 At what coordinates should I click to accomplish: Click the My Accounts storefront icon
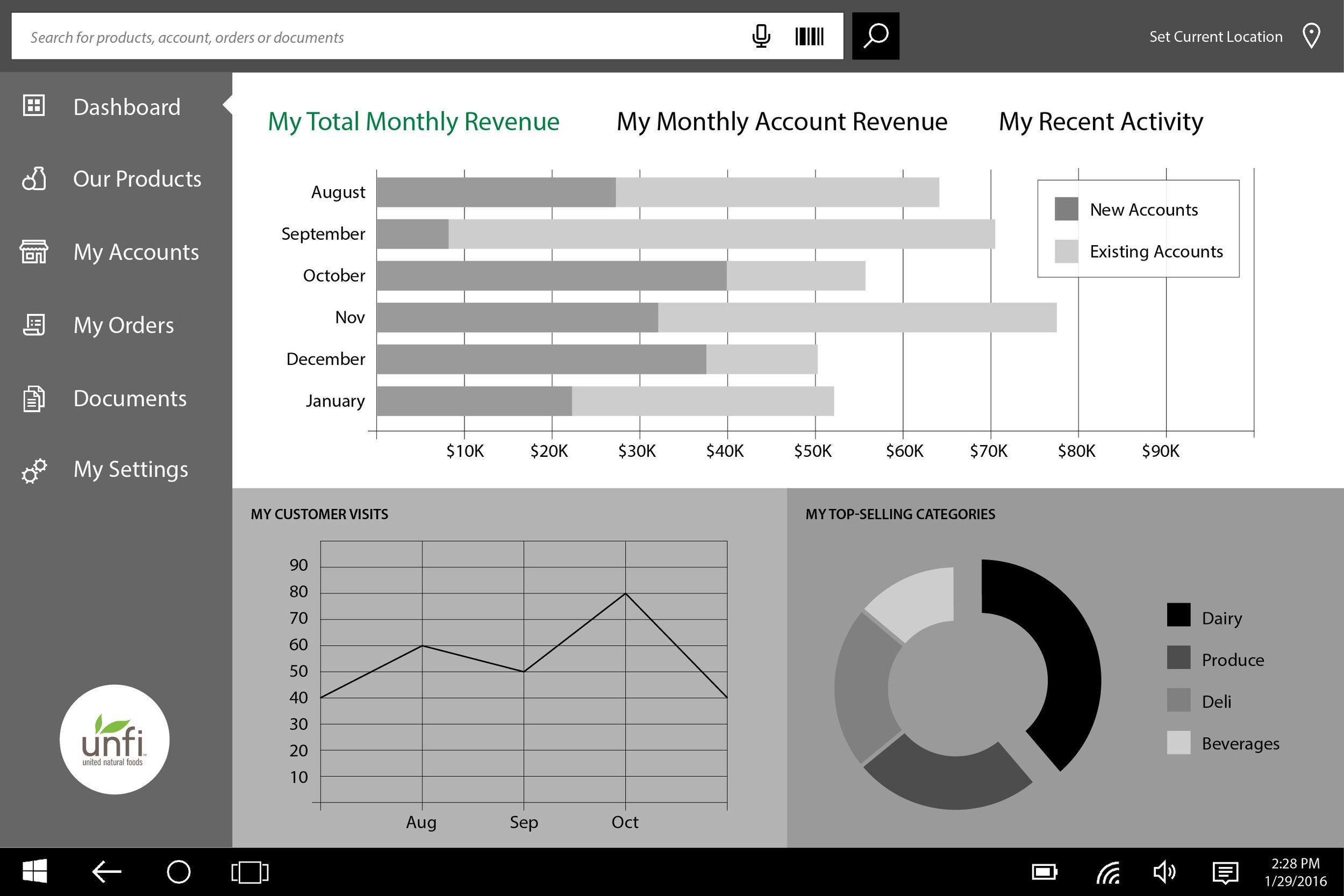click(33, 252)
